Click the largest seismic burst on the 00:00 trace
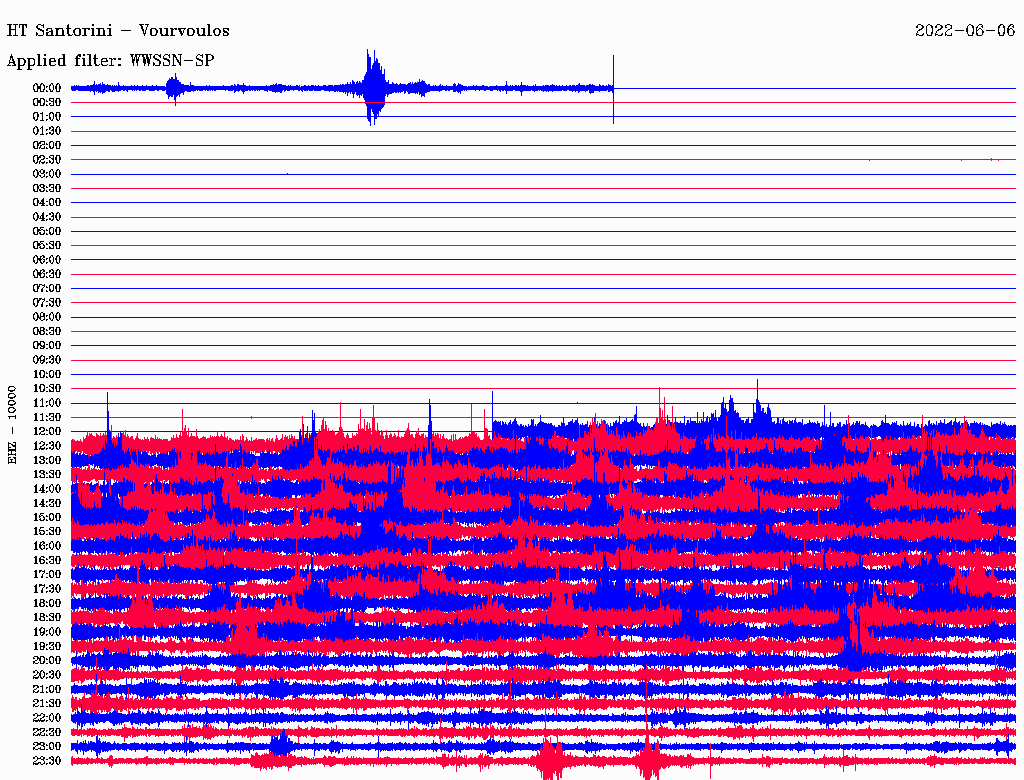The image size is (1024, 780). click(373, 87)
